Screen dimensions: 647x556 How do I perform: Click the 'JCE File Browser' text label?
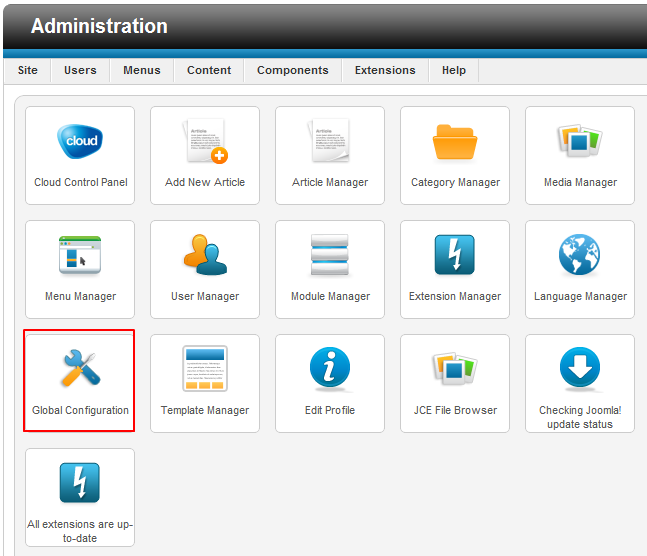[455, 410]
